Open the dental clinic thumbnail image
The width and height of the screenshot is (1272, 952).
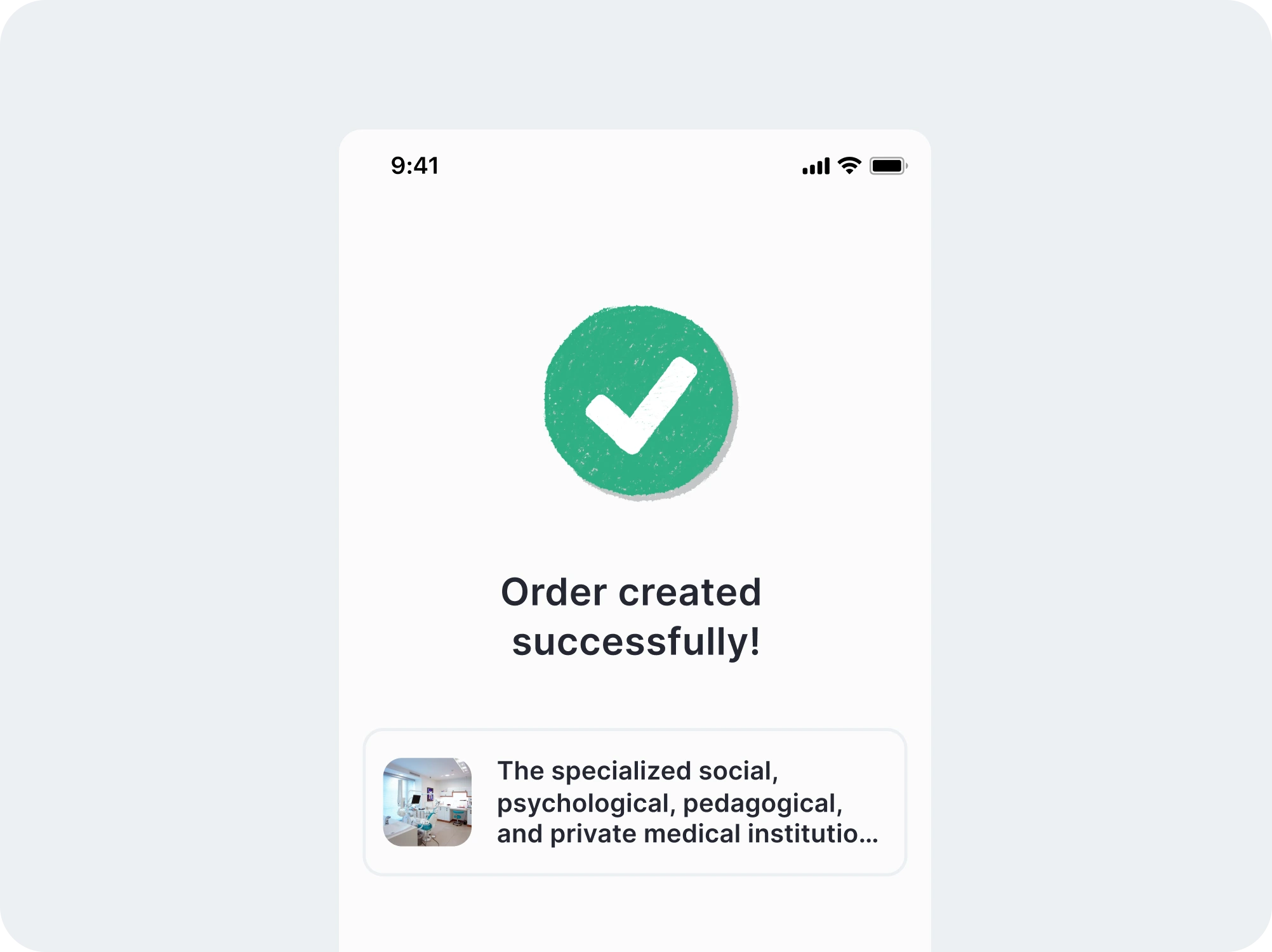427,802
